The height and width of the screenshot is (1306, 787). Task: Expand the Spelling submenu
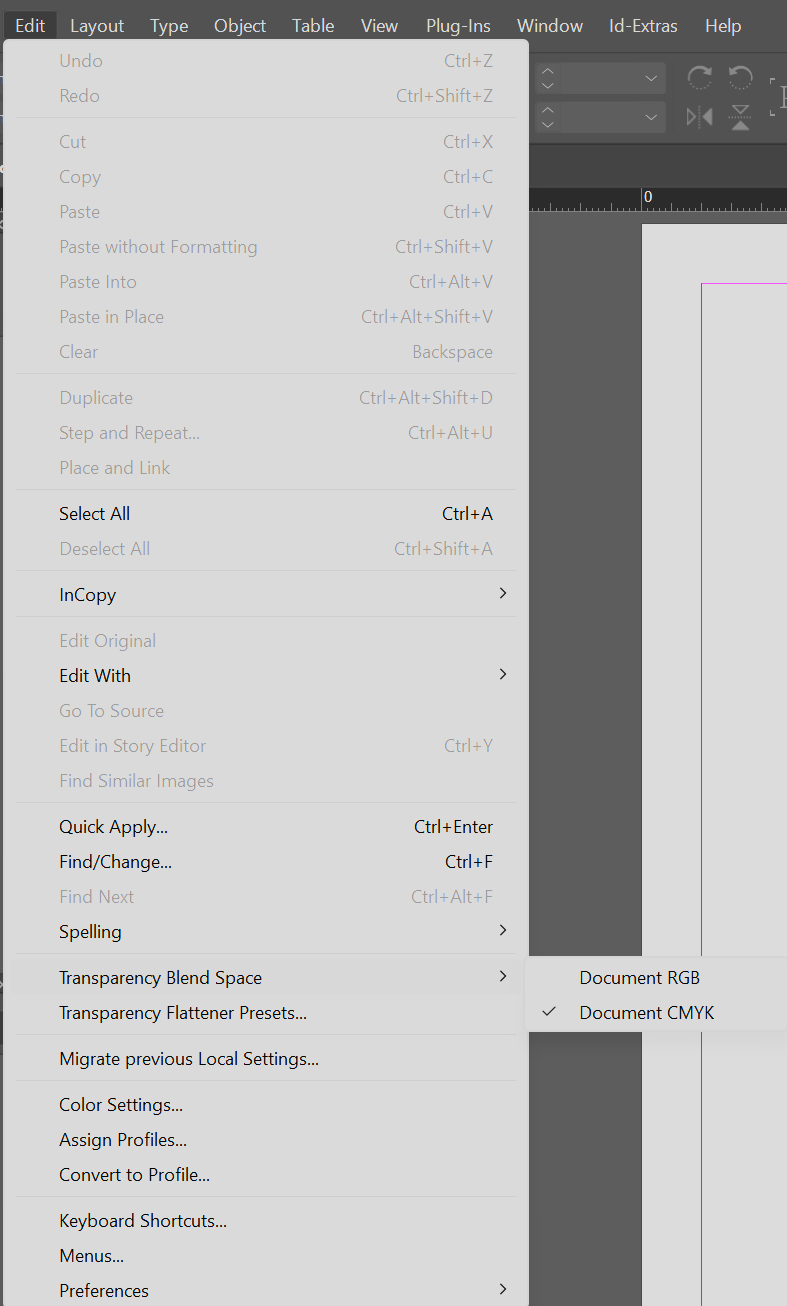coord(90,932)
